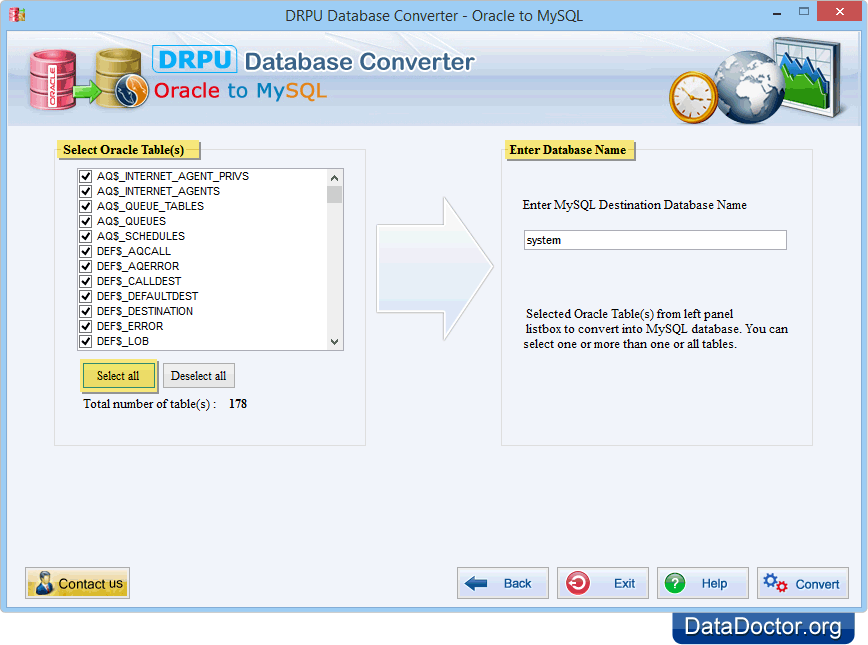Maximize the DRPU Database Converter window
Viewport: 868px width, 645px height.
pos(804,12)
